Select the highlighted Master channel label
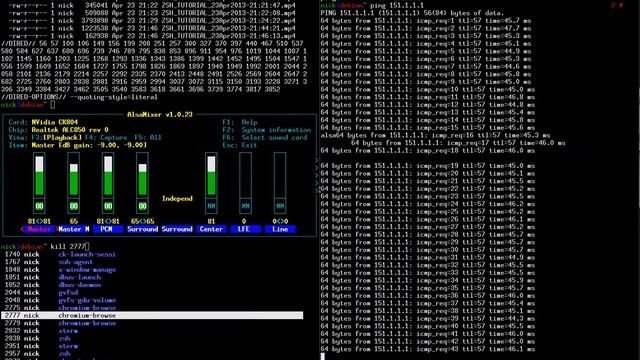The height and width of the screenshot is (360, 640). [39, 229]
